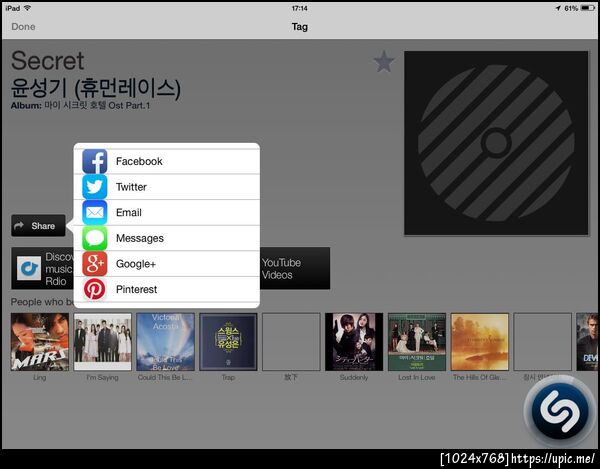Select Google+ text in share list
The width and height of the screenshot is (600, 469).
(136, 264)
